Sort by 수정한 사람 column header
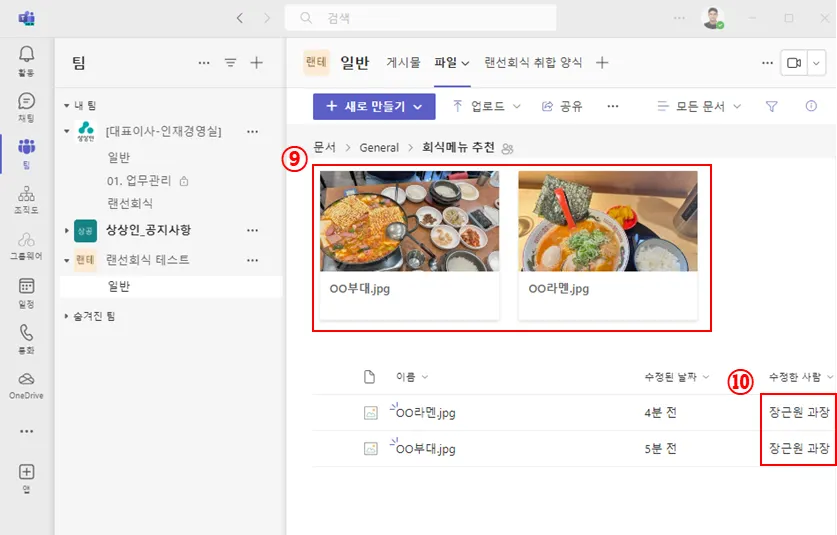This screenshot has height=535, width=837. pos(800,377)
